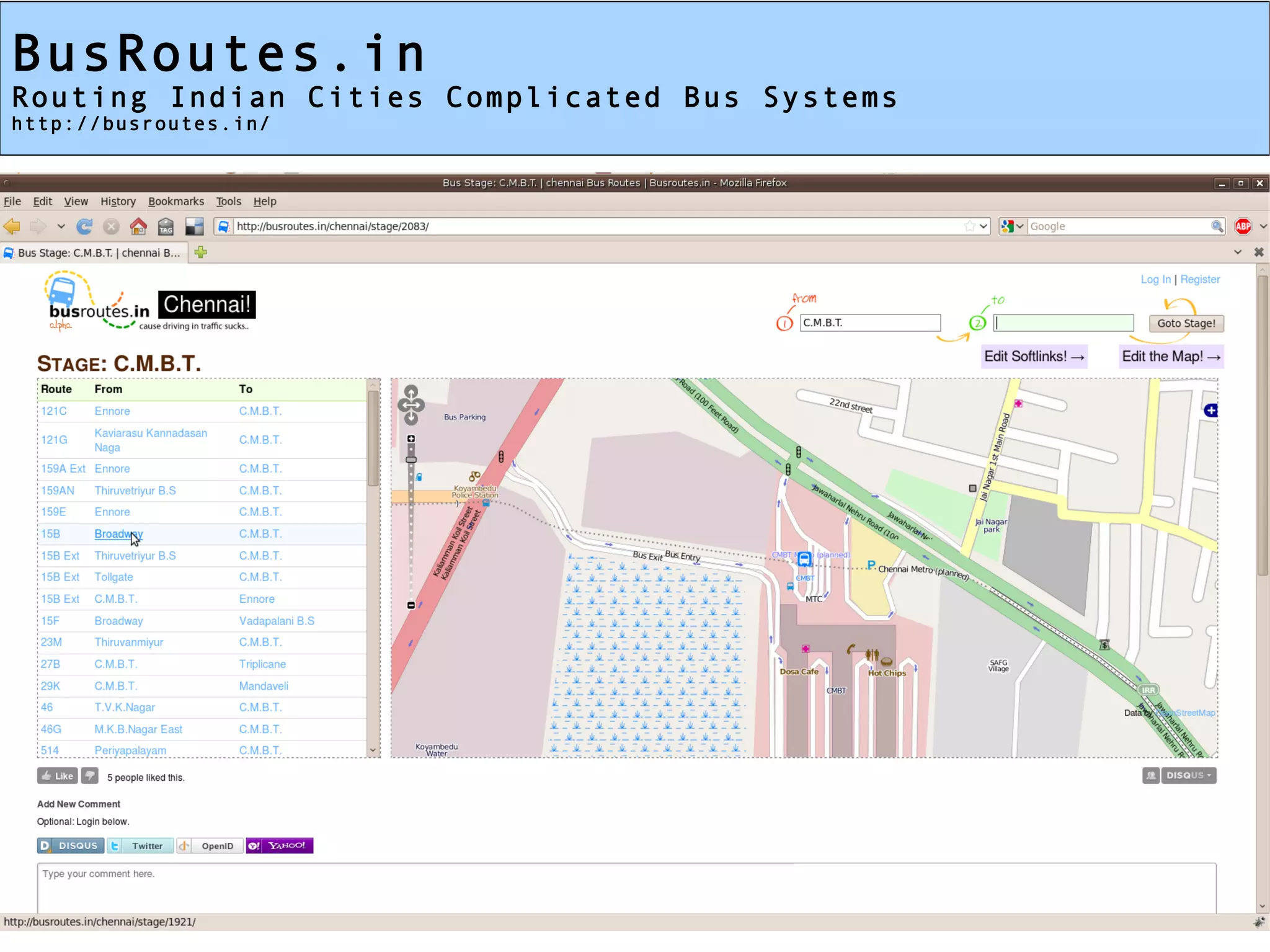Click the checkered toolbar icon beside TAG
1270x952 pixels.
click(194, 226)
